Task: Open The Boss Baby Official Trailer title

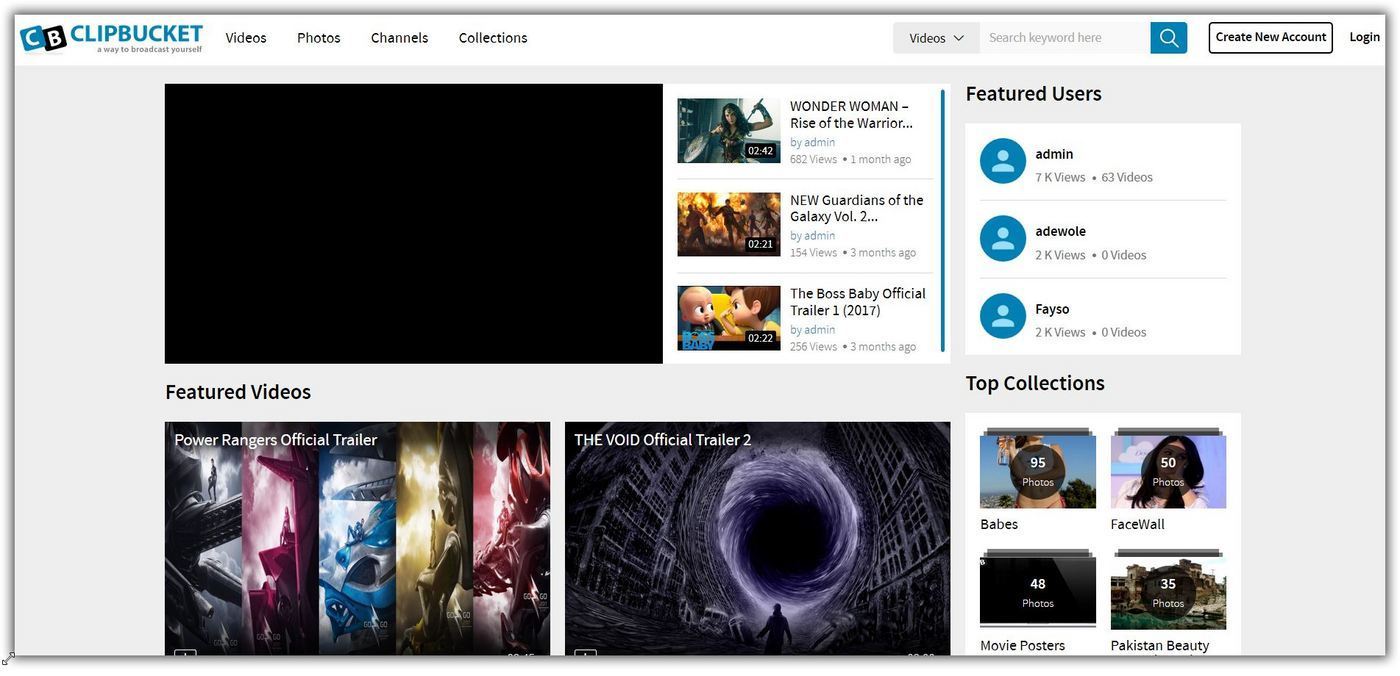Action: [858, 302]
